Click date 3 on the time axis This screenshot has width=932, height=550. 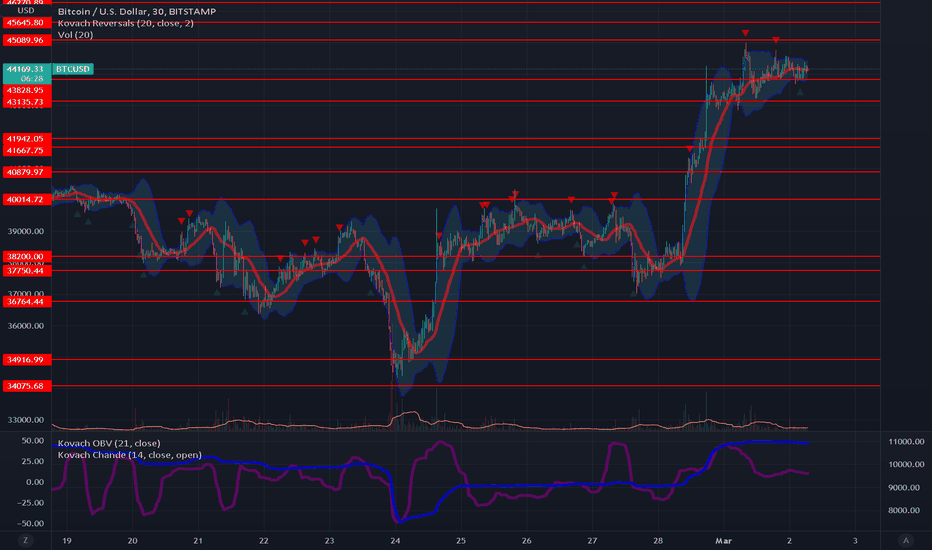855,540
